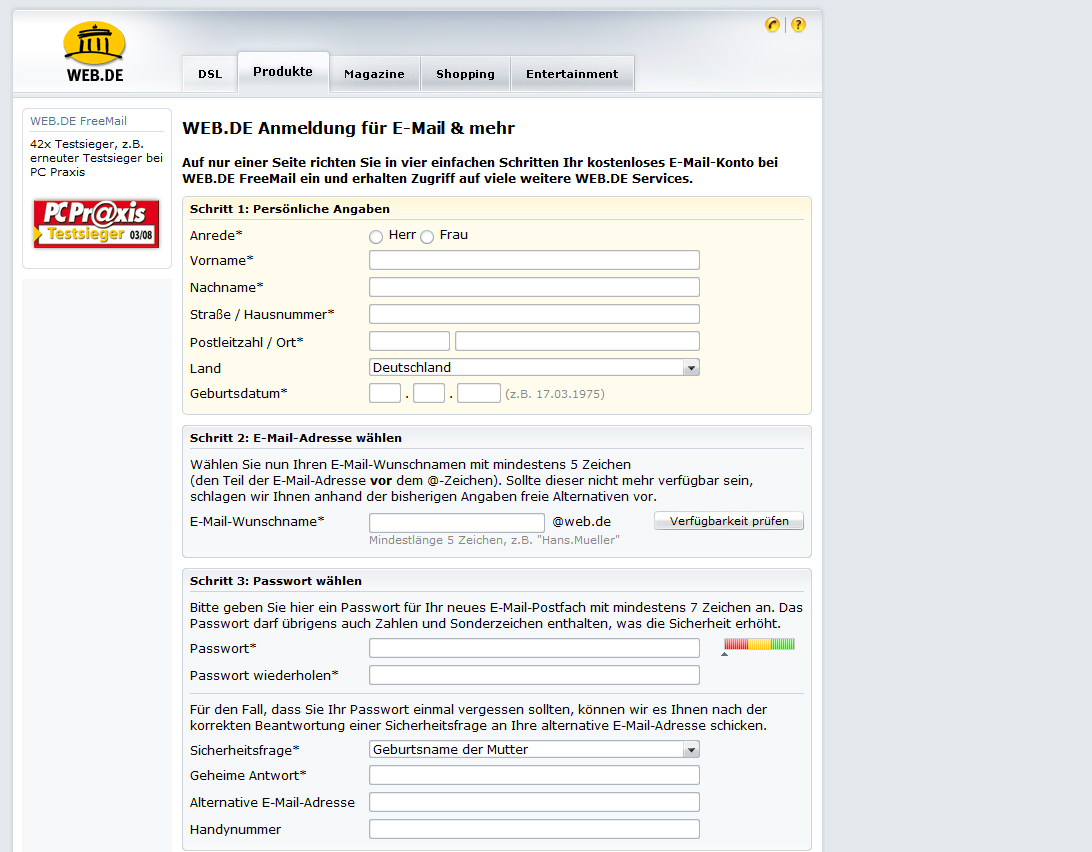Click the Geheime Antwort input

[534, 775]
